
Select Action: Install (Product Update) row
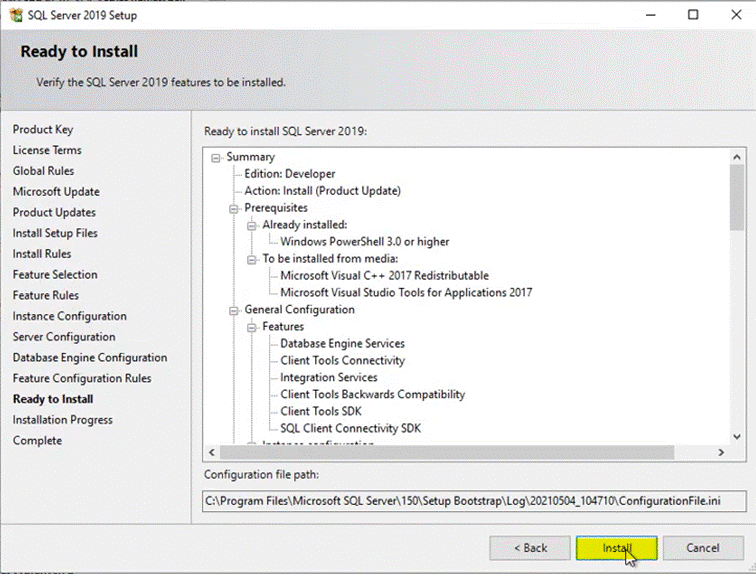tap(323, 191)
